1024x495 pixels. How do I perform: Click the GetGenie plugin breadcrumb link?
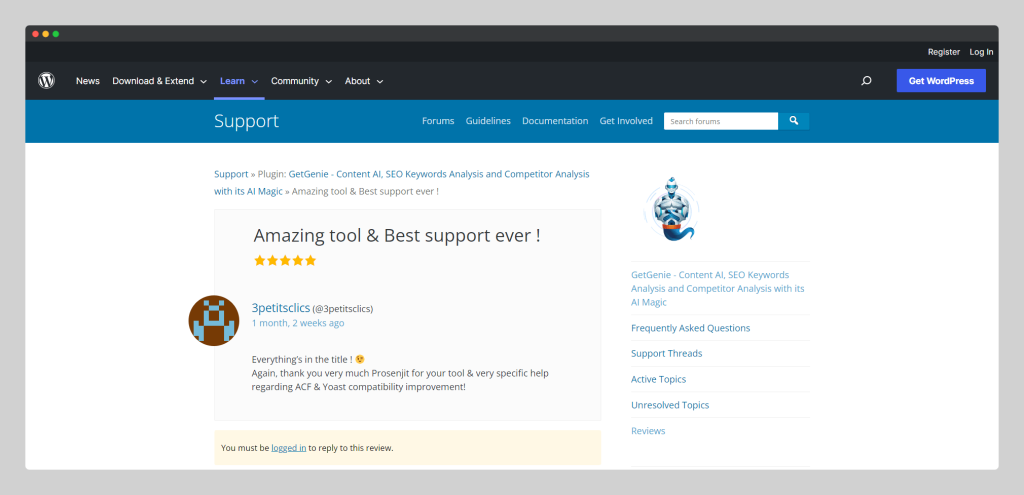click(x=402, y=183)
